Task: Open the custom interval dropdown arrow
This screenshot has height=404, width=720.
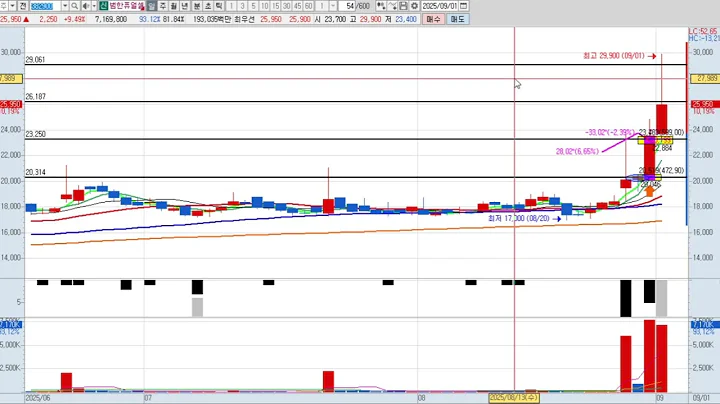Action: [x=333, y=6]
